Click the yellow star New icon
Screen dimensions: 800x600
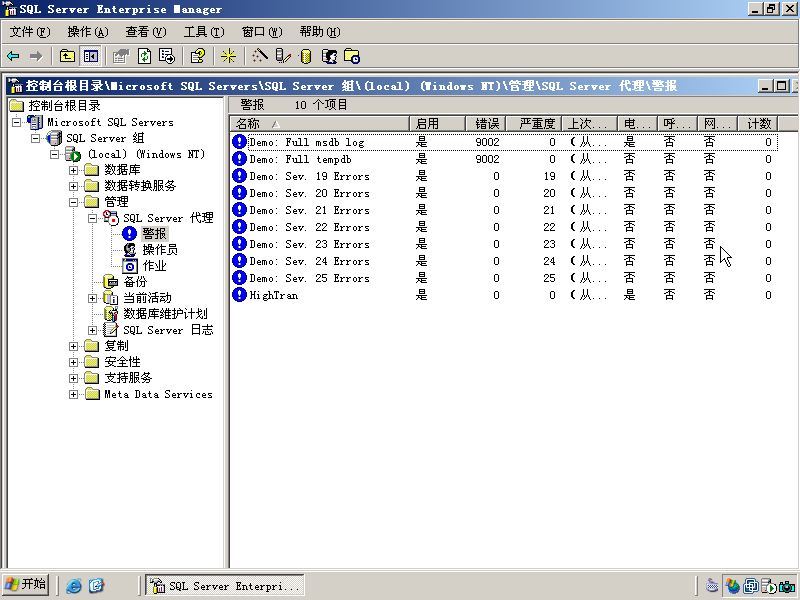point(228,56)
